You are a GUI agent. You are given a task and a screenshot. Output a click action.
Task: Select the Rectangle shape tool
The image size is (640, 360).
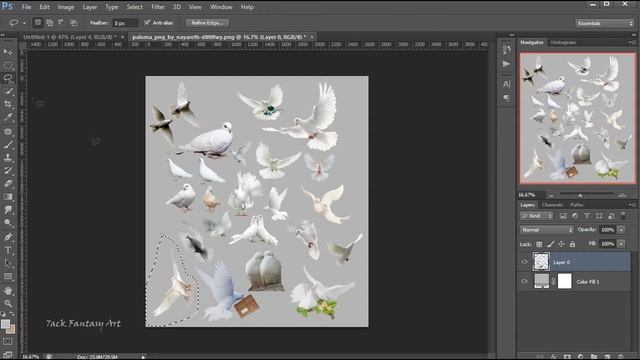click(8, 276)
